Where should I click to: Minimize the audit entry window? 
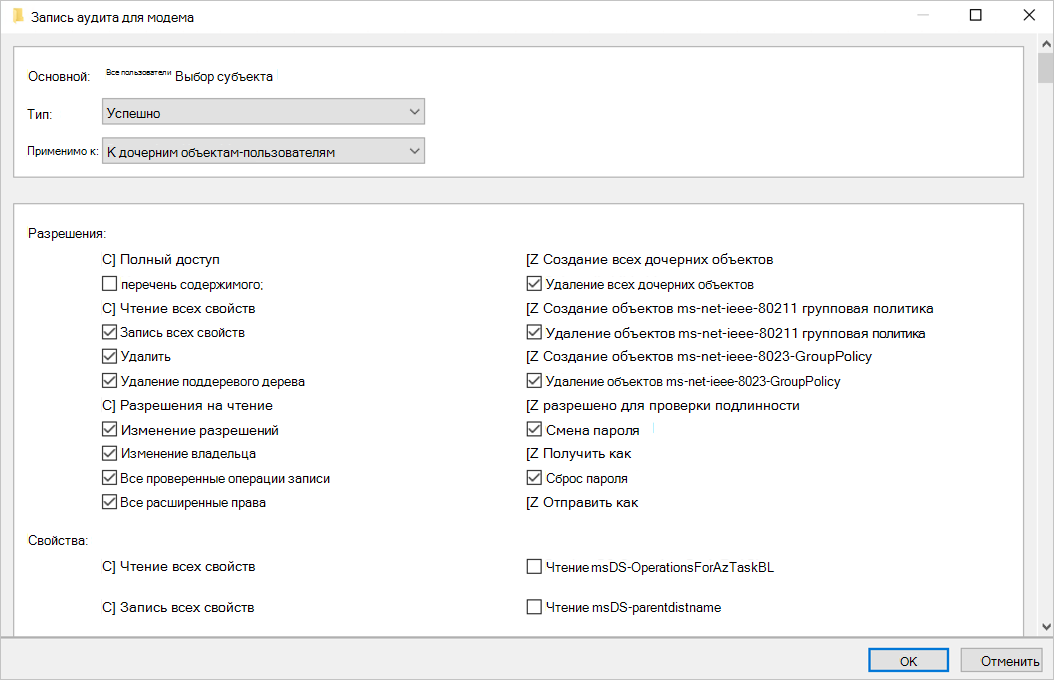click(923, 15)
